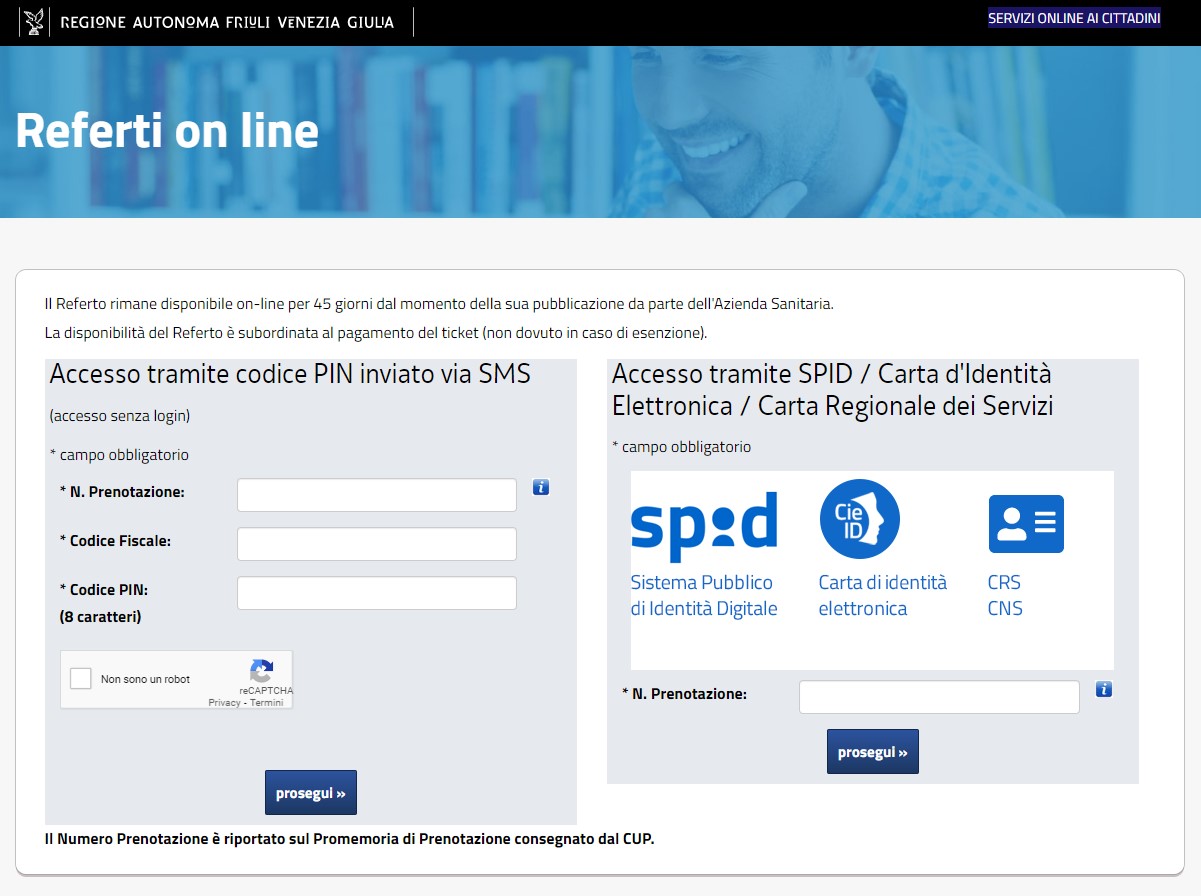The image size is (1201, 896).
Task: Open 'Sistema Pubblico di Identità Digitale' link
Action: click(703, 595)
